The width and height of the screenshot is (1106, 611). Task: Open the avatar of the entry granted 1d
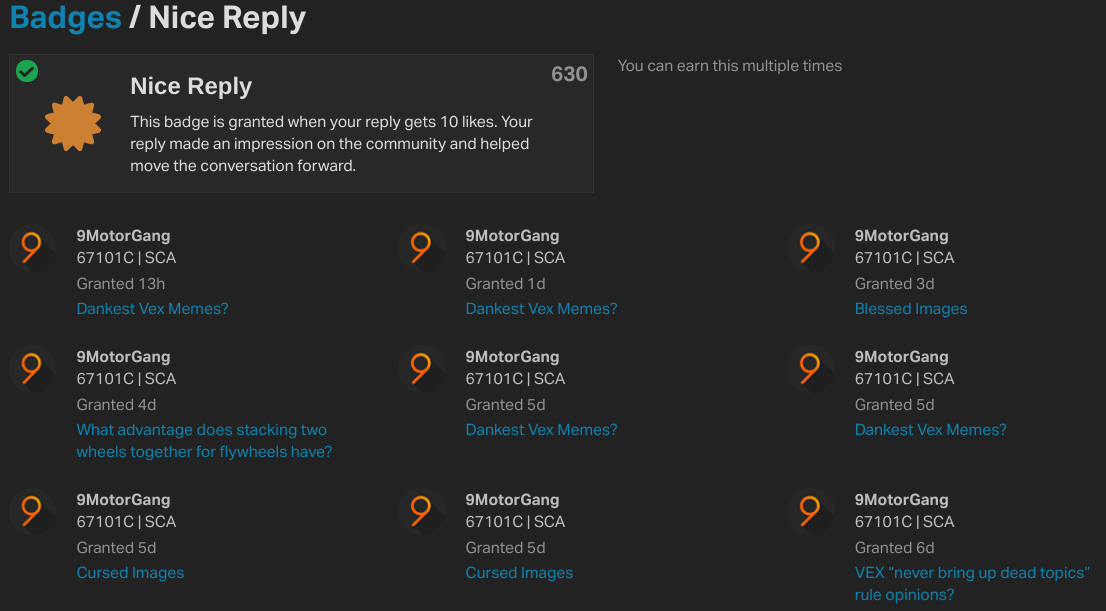point(422,248)
